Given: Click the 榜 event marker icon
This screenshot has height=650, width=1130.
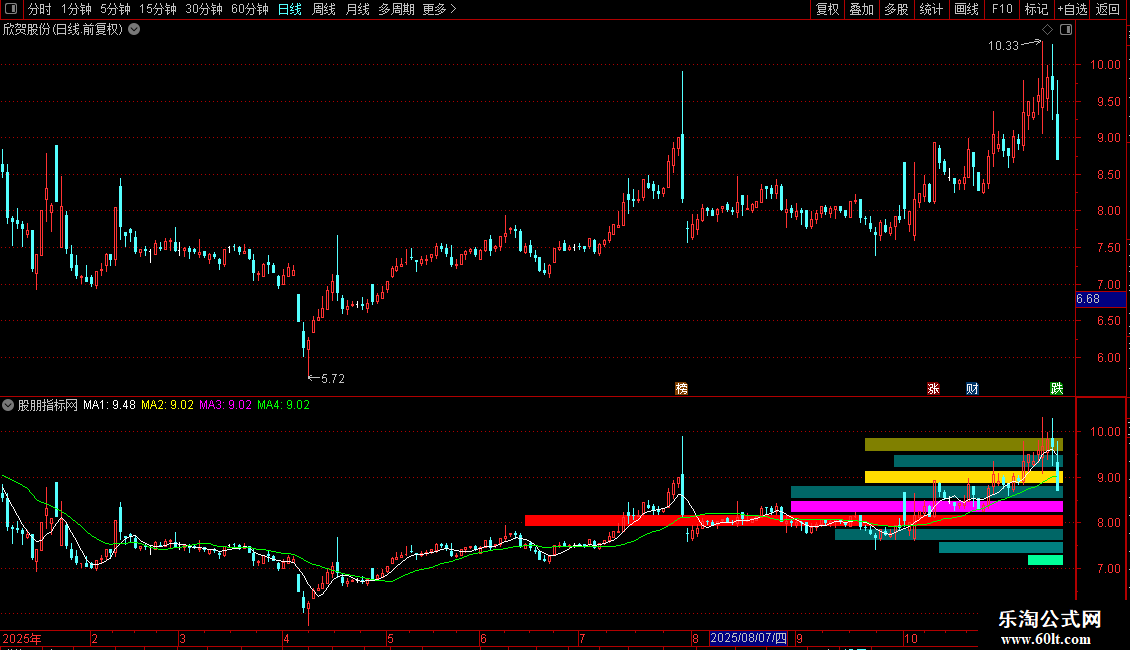Looking at the screenshot, I should [x=681, y=388].
